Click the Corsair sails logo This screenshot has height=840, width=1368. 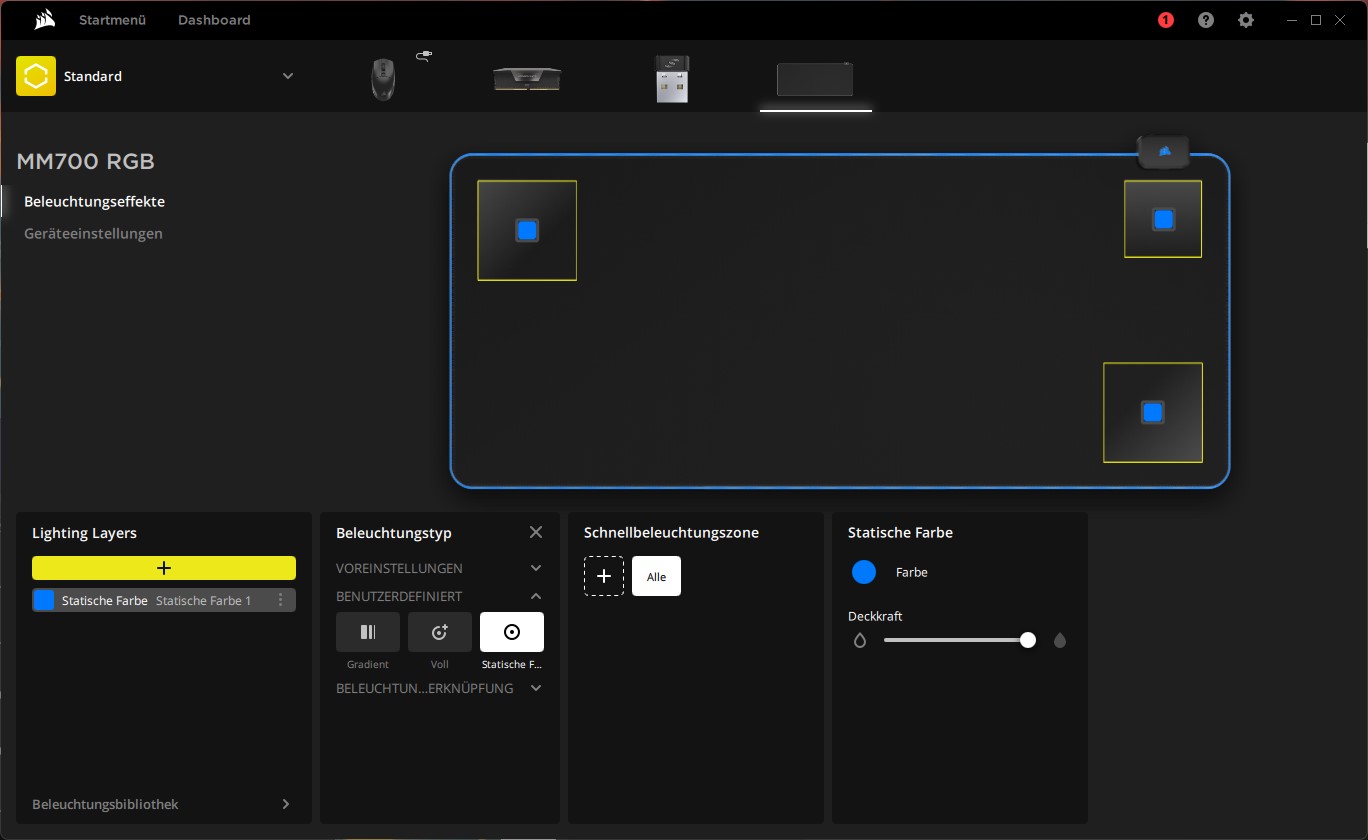click(41, 20)
